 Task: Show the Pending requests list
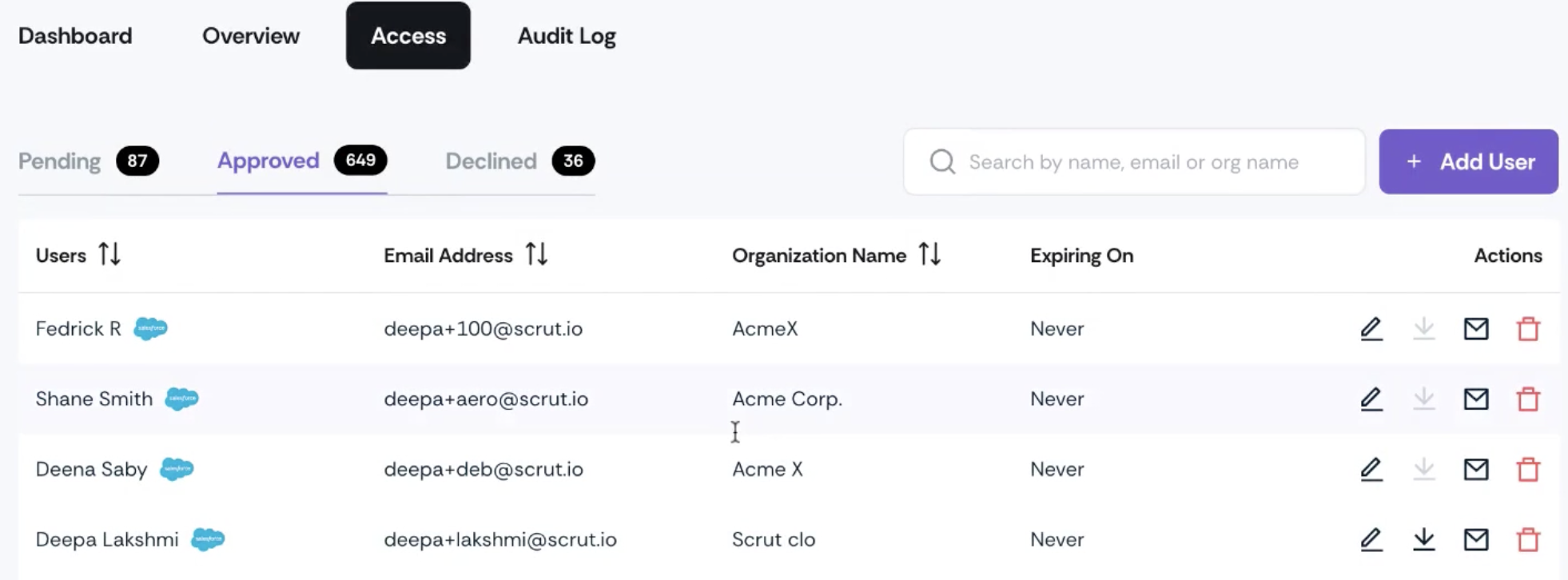pos(89,161)
